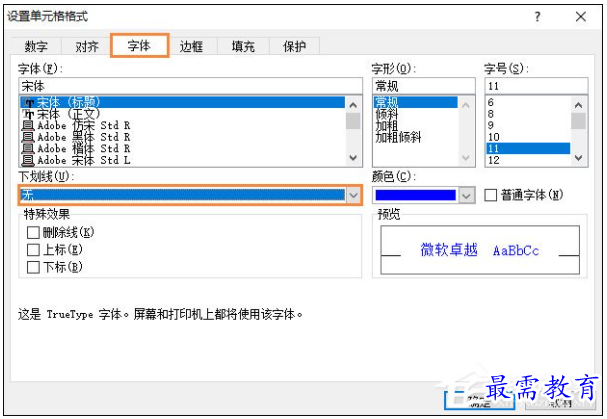Image resolution: width=607 pixels, height=419 pixels.
Task: Select font size 9
Action: tap(528, 125)
